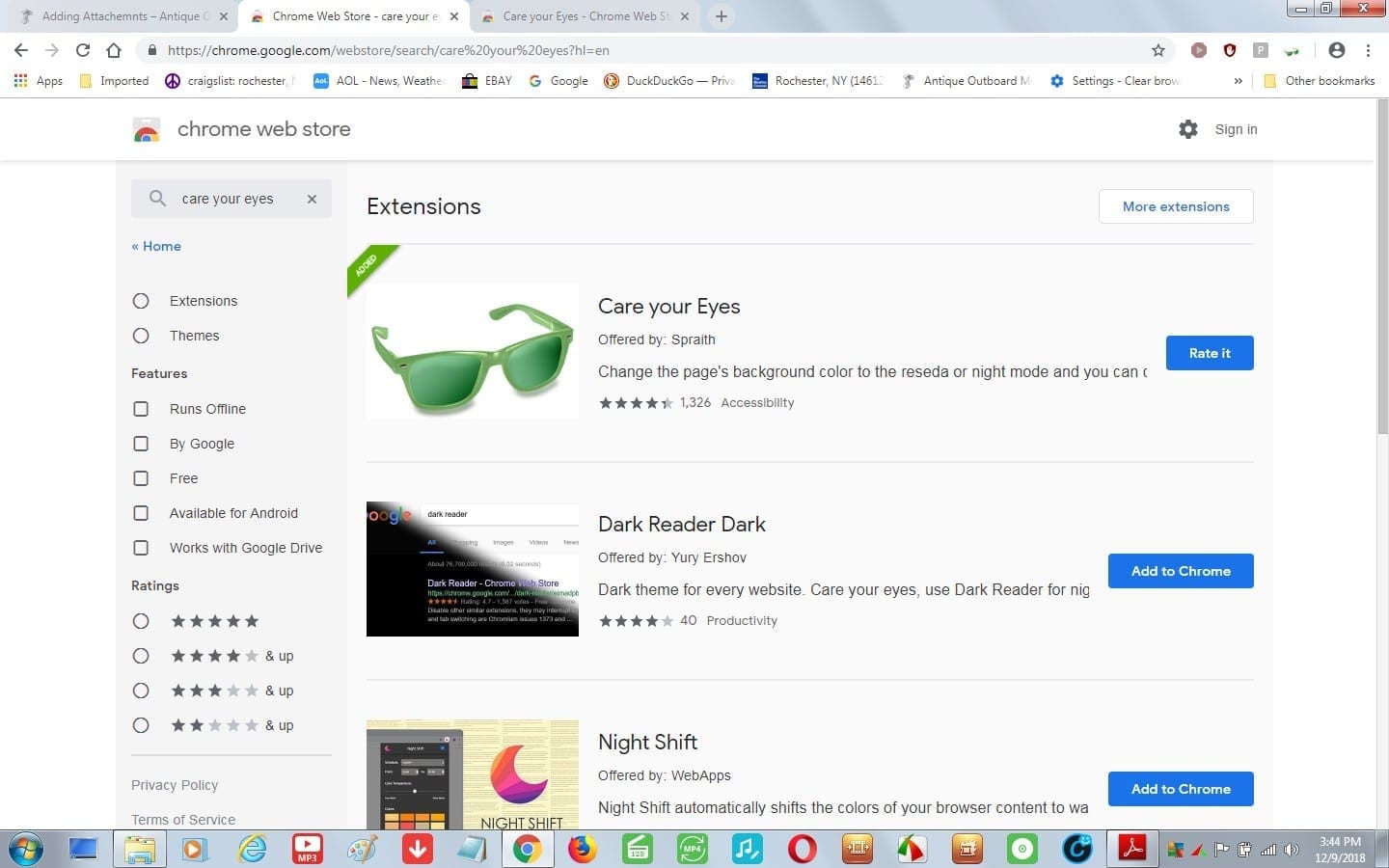Add Dark Reader Dark to Chrome
The image size is (1389, 868).
coord(1181,571)
